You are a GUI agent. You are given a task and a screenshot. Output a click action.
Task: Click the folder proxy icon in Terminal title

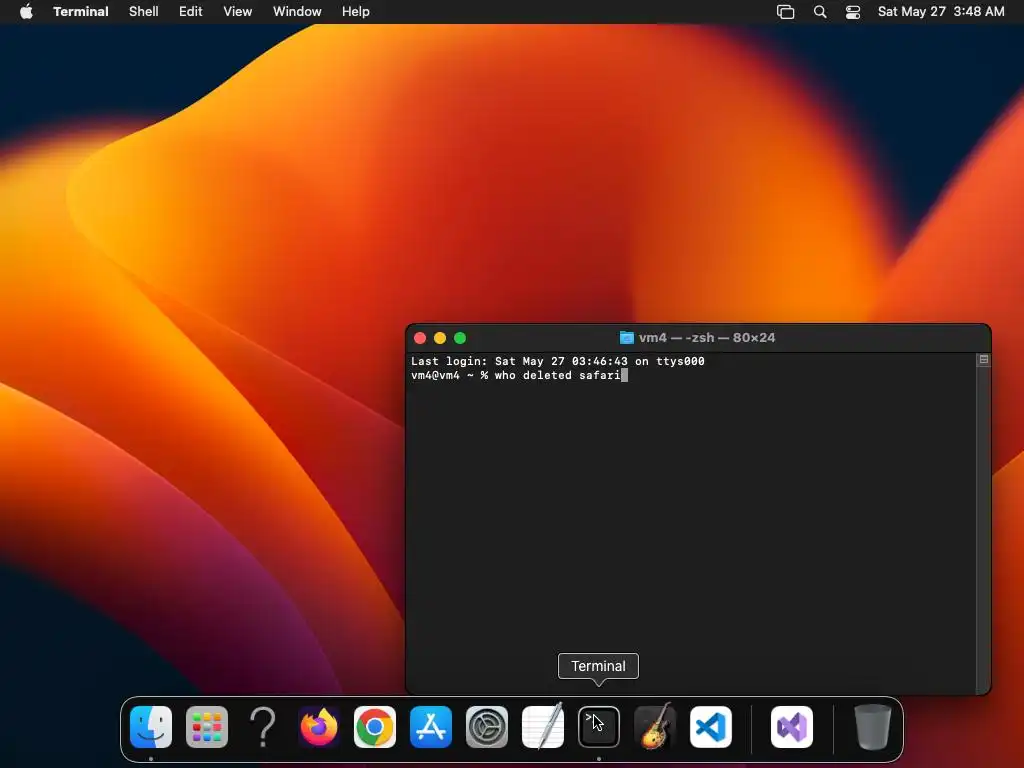626,338
